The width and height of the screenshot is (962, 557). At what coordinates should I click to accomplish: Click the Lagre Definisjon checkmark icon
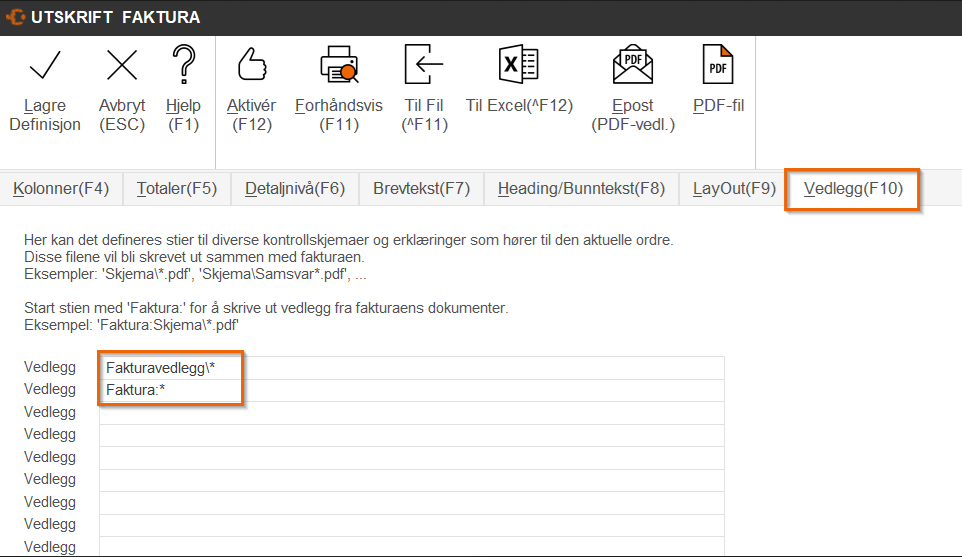click(x=45, y=66)
